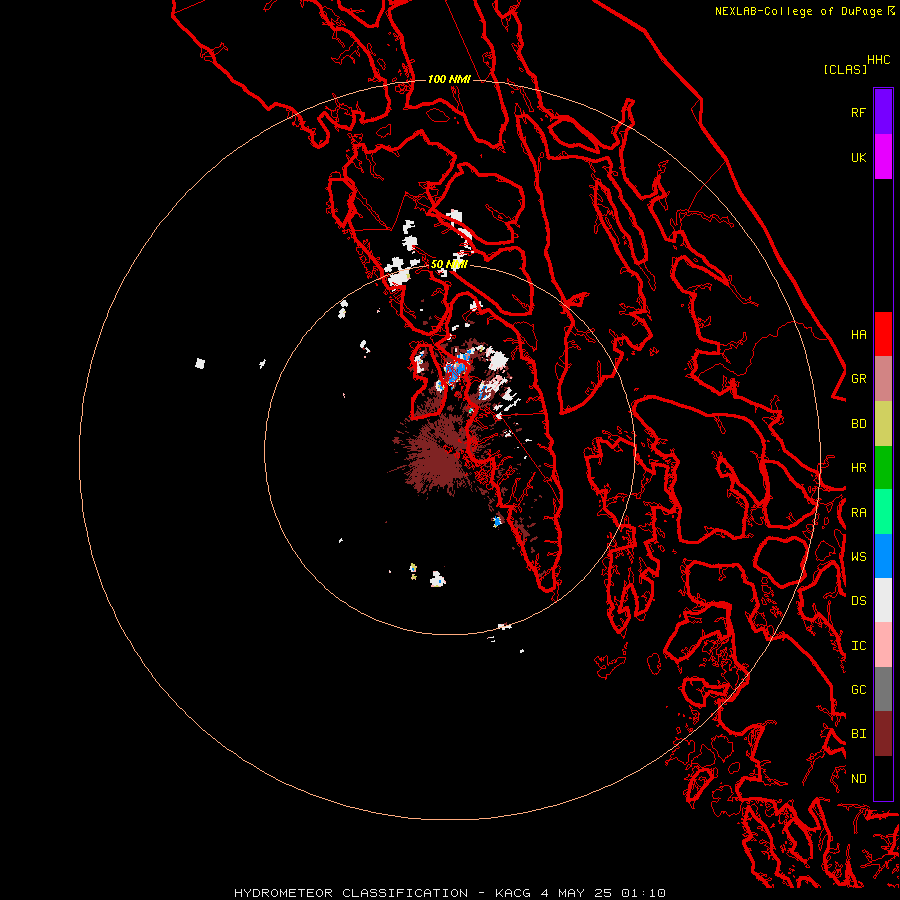Click the GC legend label

pos(858,690)
